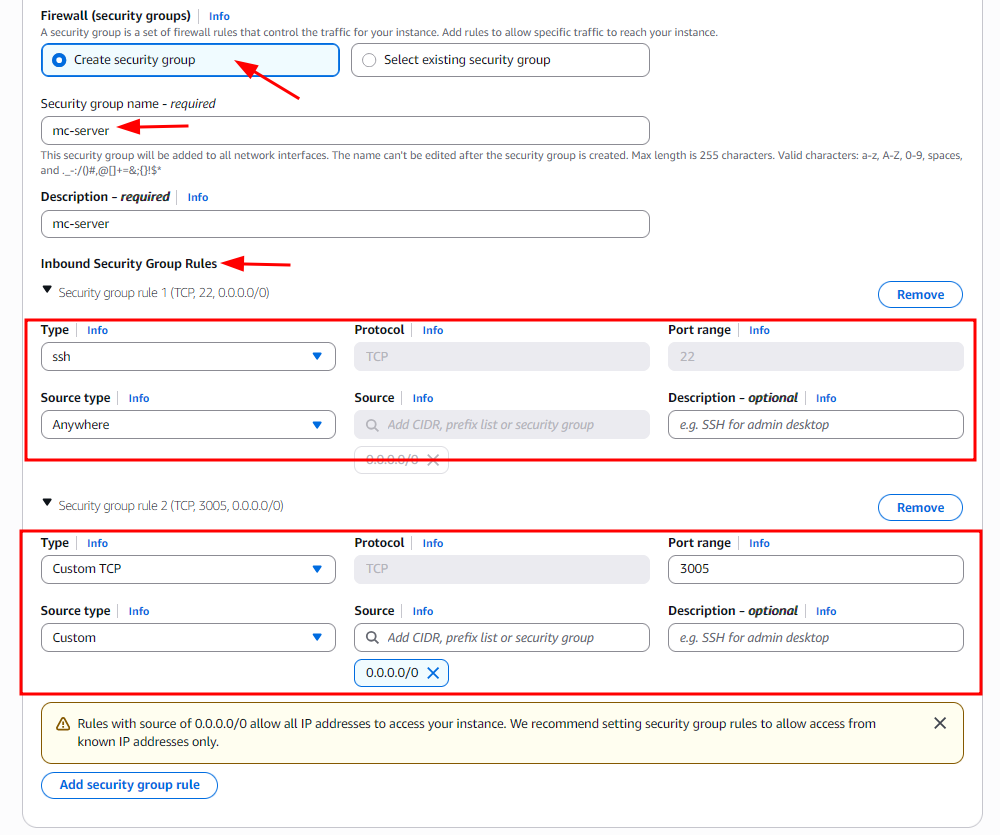This screenshot has width=1000, height=835.
Task: Remove security group rule 1
Action: pyautogui.click(x=919, y=295)
